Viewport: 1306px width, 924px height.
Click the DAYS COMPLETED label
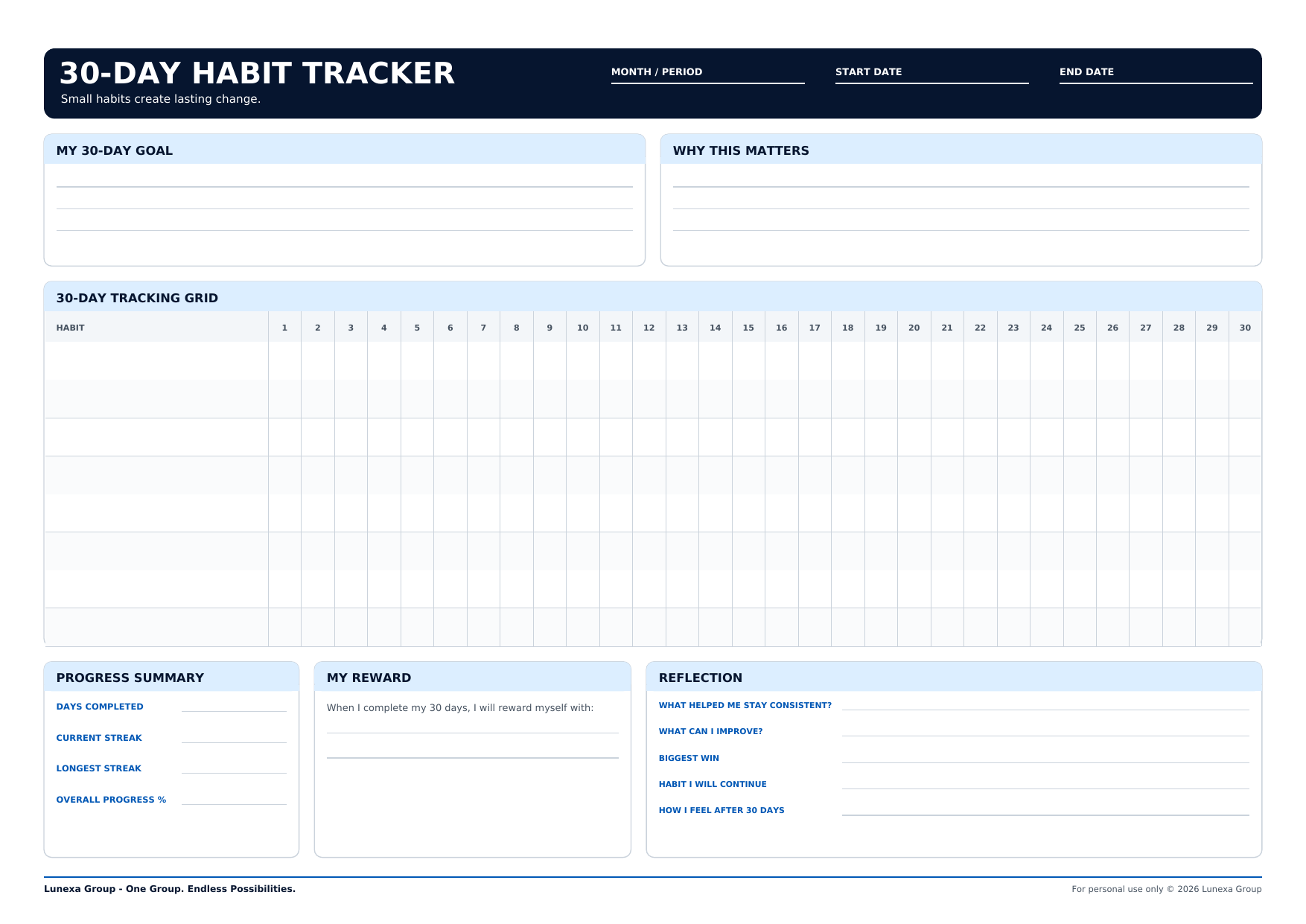[100, 707]
